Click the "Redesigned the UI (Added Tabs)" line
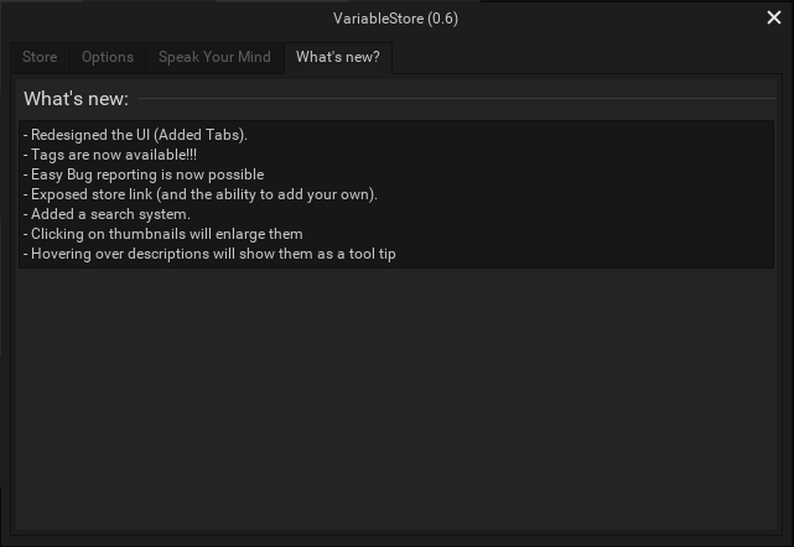The width and height of the screenshot is (794, 547). pos(138,134)
